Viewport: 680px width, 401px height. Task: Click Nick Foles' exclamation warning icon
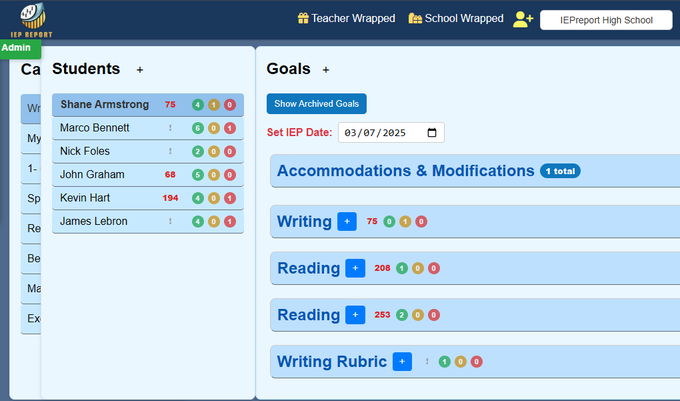(x=170, y=151)
